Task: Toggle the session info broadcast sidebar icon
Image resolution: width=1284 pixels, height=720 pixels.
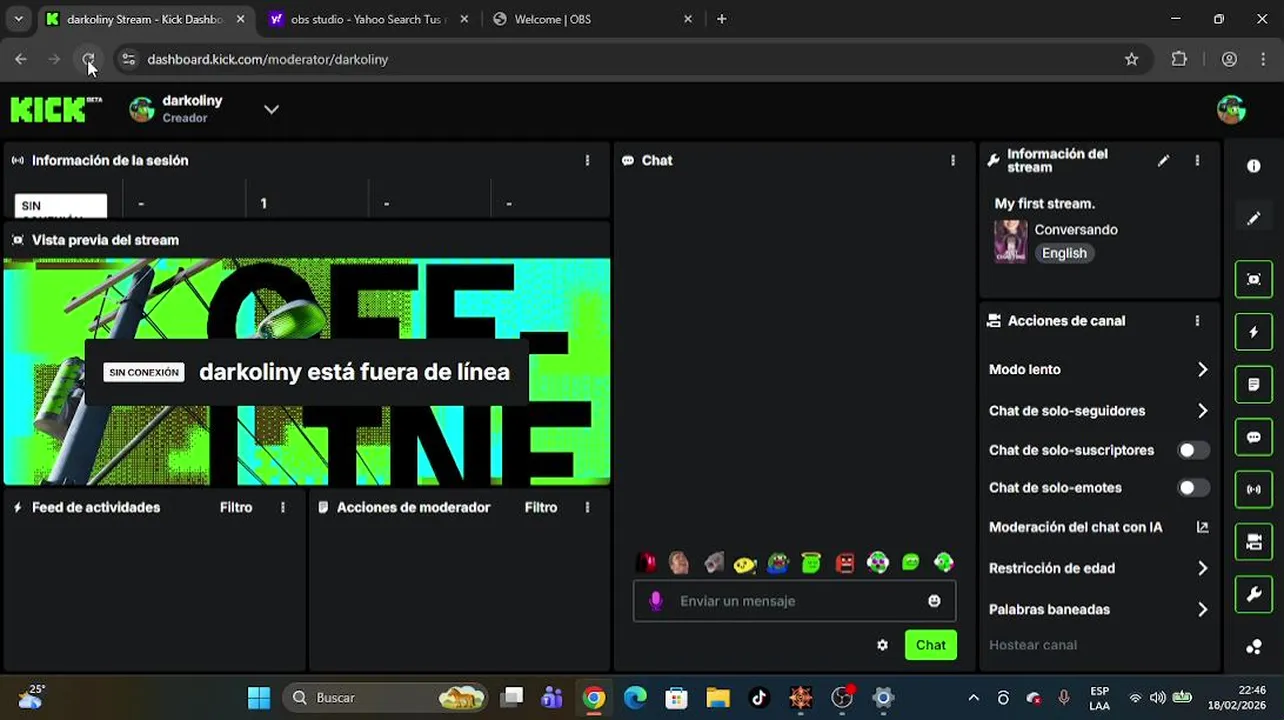Action: (1253, 489)
